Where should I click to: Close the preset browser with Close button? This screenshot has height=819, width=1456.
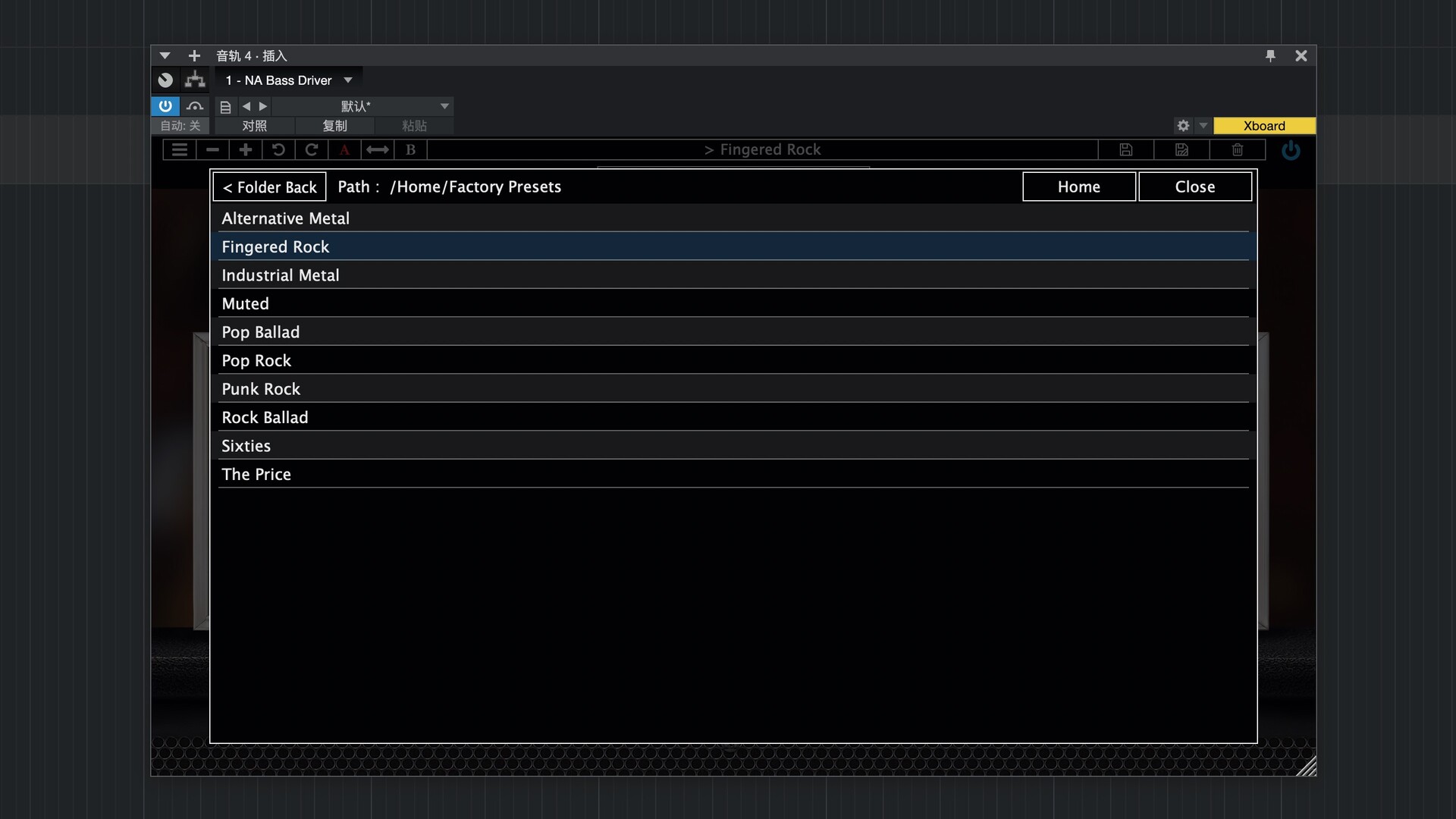(x=1195, y=187)
